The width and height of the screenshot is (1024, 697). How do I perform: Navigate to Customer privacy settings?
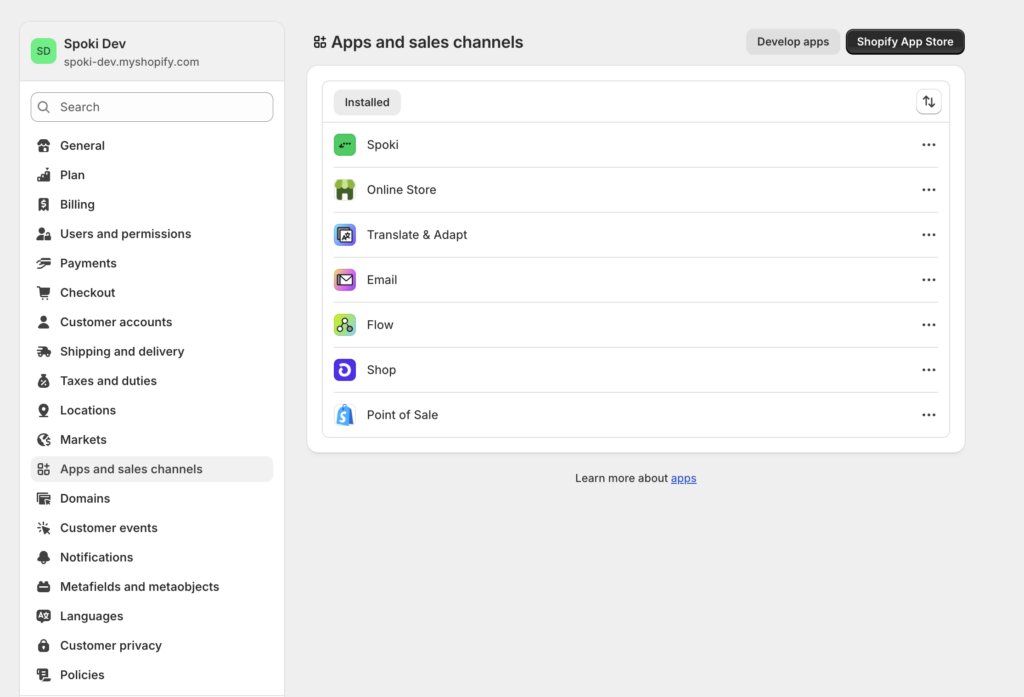pos(110,645)
